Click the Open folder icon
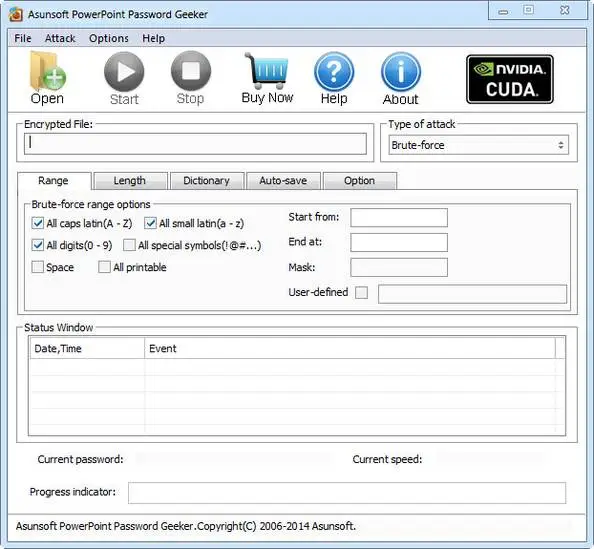 click(x=47, y=71)
